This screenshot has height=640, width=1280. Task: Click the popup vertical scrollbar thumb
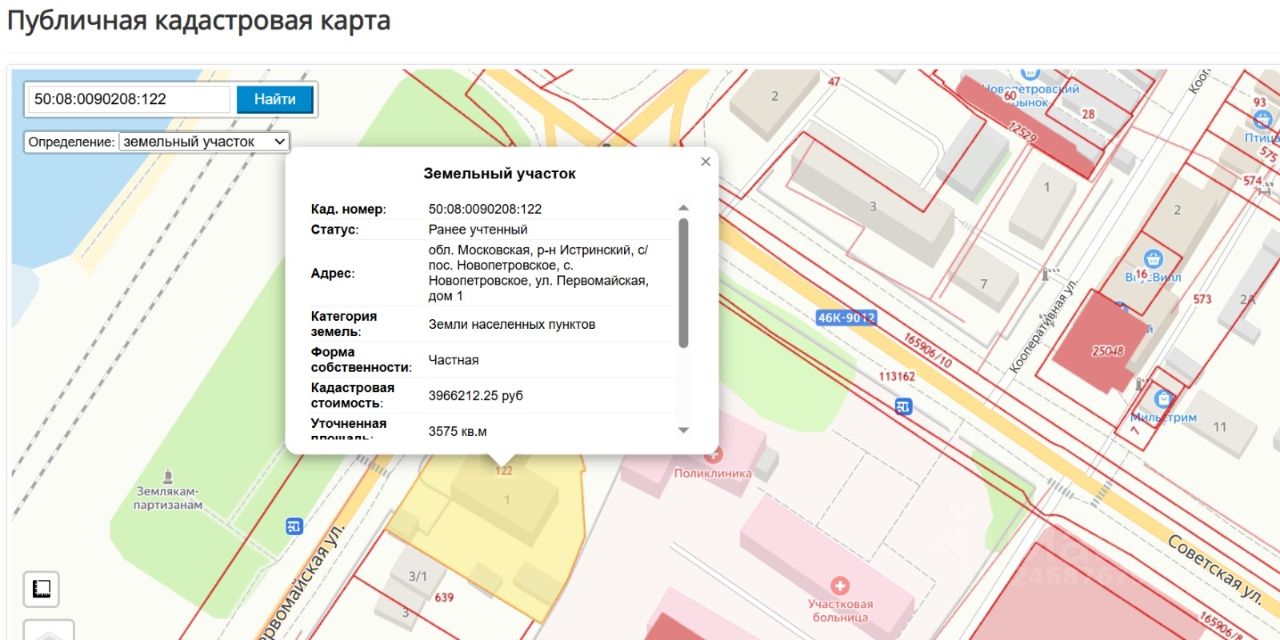684,282
